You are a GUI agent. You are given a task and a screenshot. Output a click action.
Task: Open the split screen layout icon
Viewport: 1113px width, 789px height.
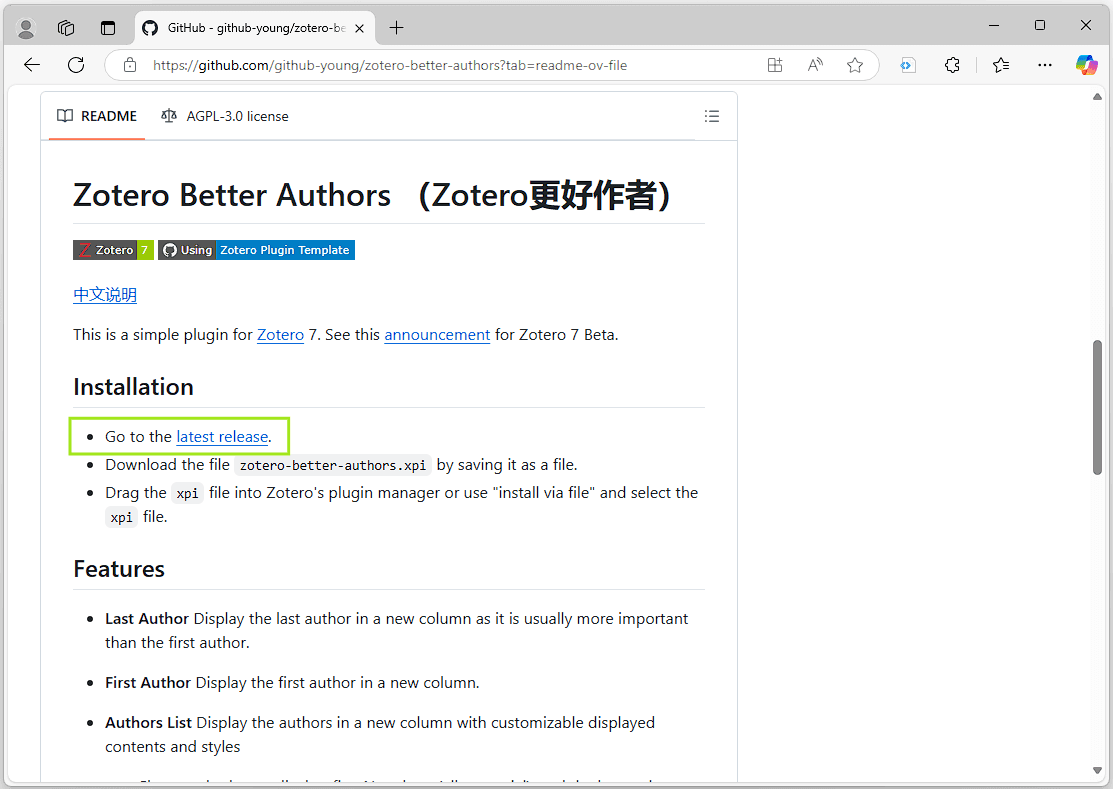[774, 64]
